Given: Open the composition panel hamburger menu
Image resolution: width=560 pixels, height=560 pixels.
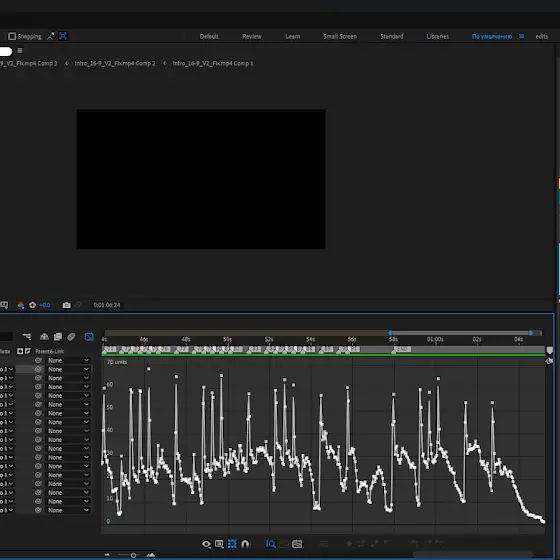Looking at the screenshot, I should (20, 51).
